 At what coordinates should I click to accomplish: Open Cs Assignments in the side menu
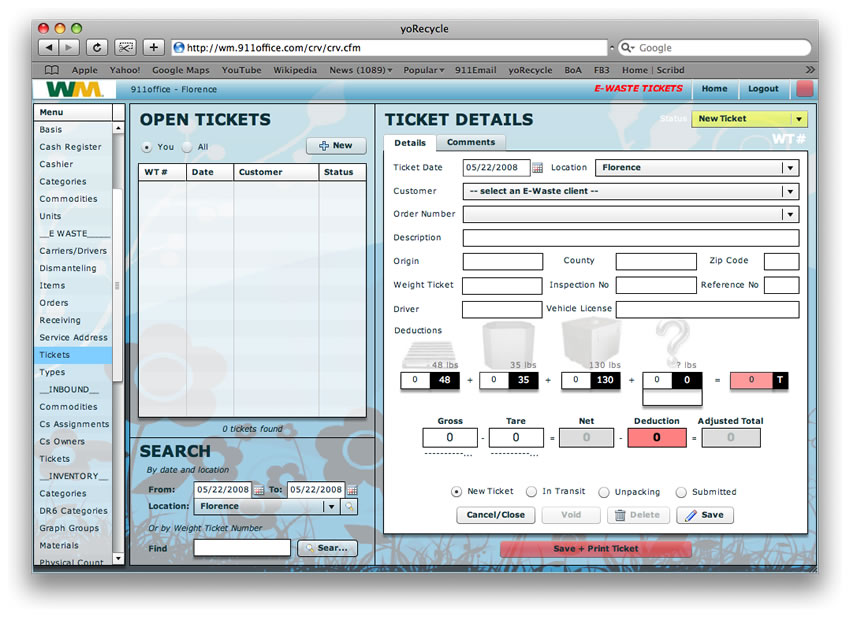74,425
